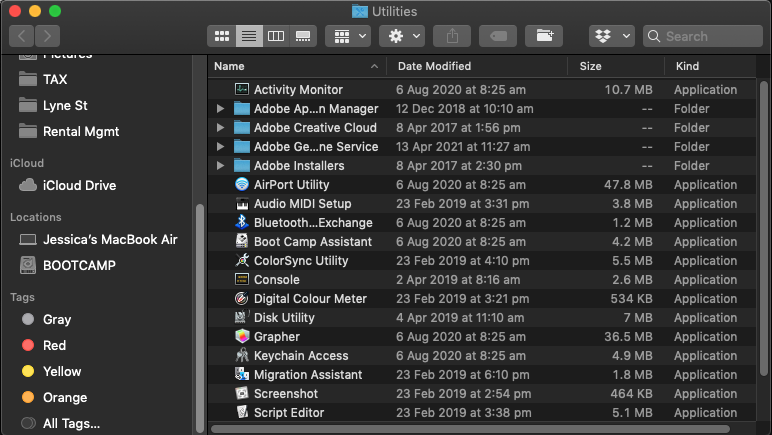Click the file list vertical scrollbar
This screenshot has width=772, height=435.
click(x=764, y=229)
